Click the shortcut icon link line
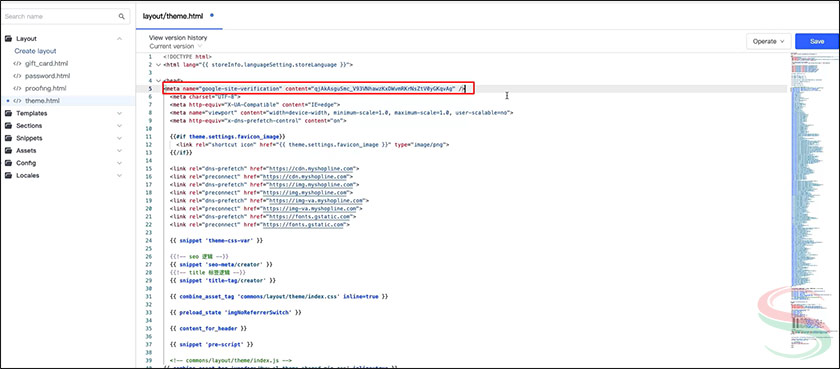840x369 pixels. coord(312,145)
